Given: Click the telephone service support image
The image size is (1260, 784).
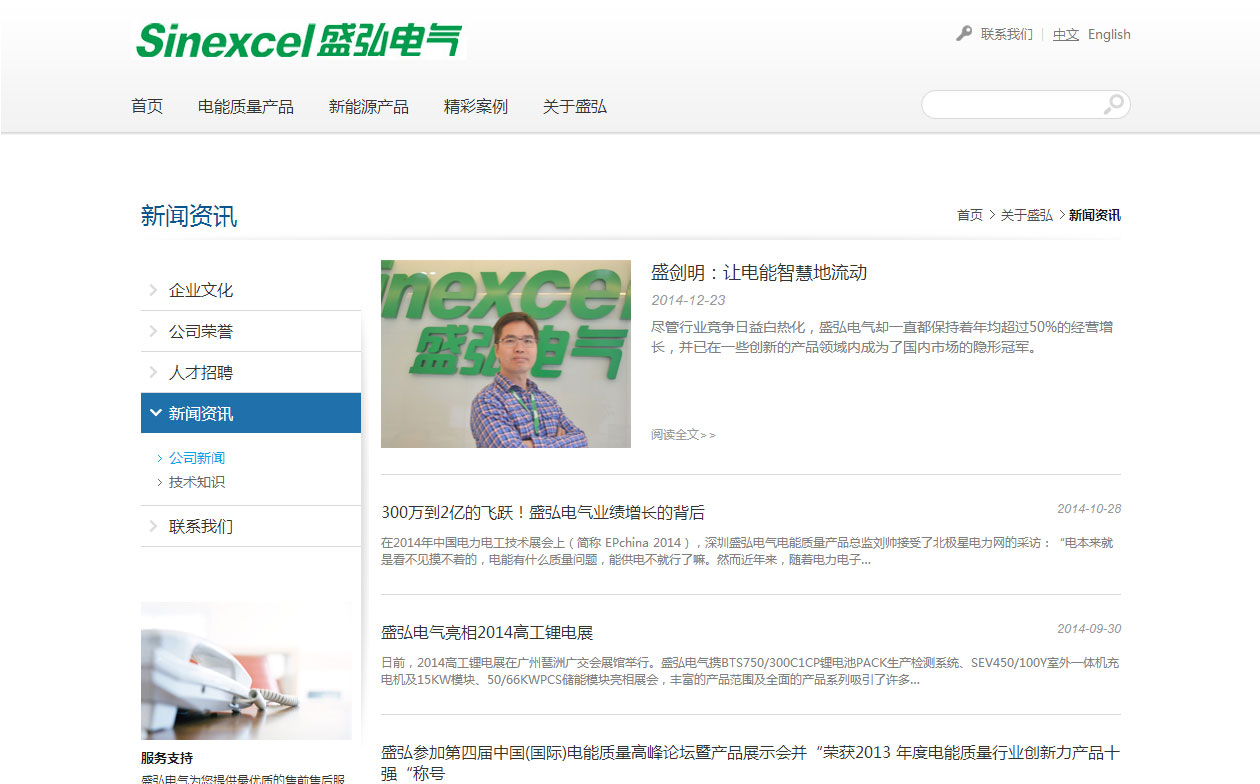Looking at the screenshot, I should (x=246, y=670).
